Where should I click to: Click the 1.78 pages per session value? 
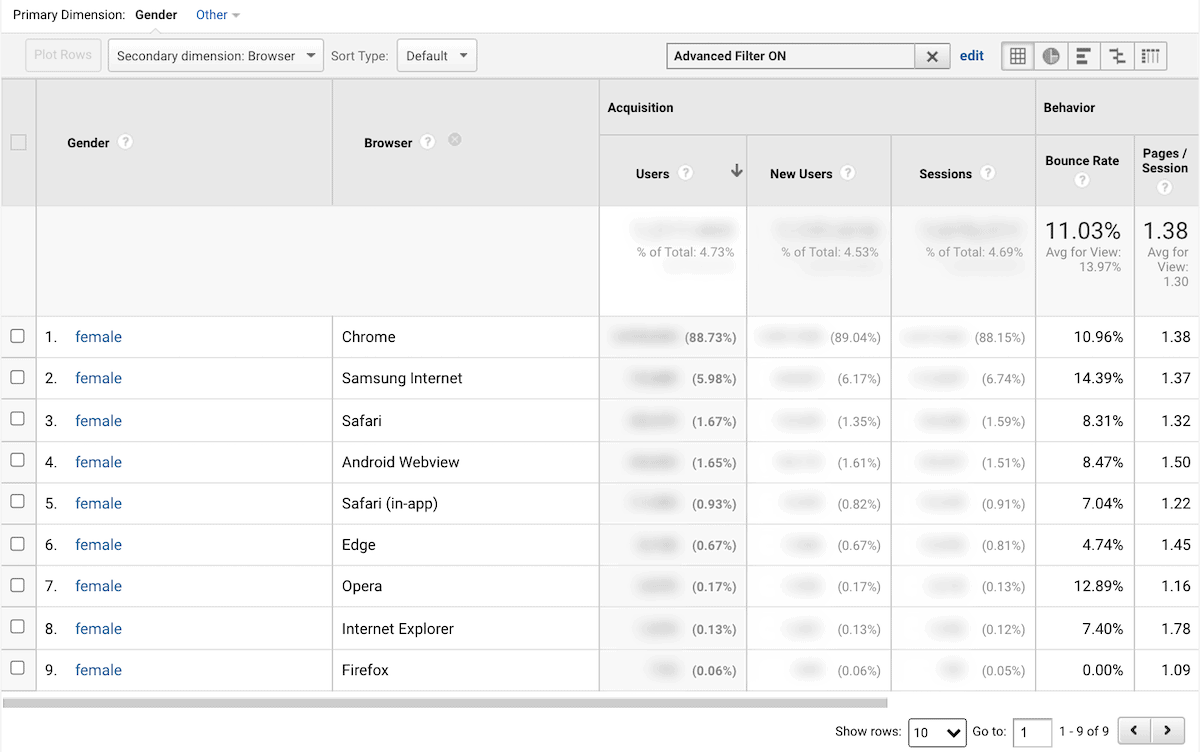pos(1176,629)
